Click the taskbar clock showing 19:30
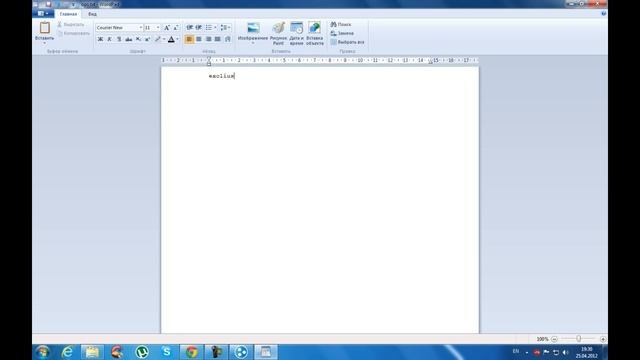The width and height of the screenshot is (640, 360). point(587,352)
